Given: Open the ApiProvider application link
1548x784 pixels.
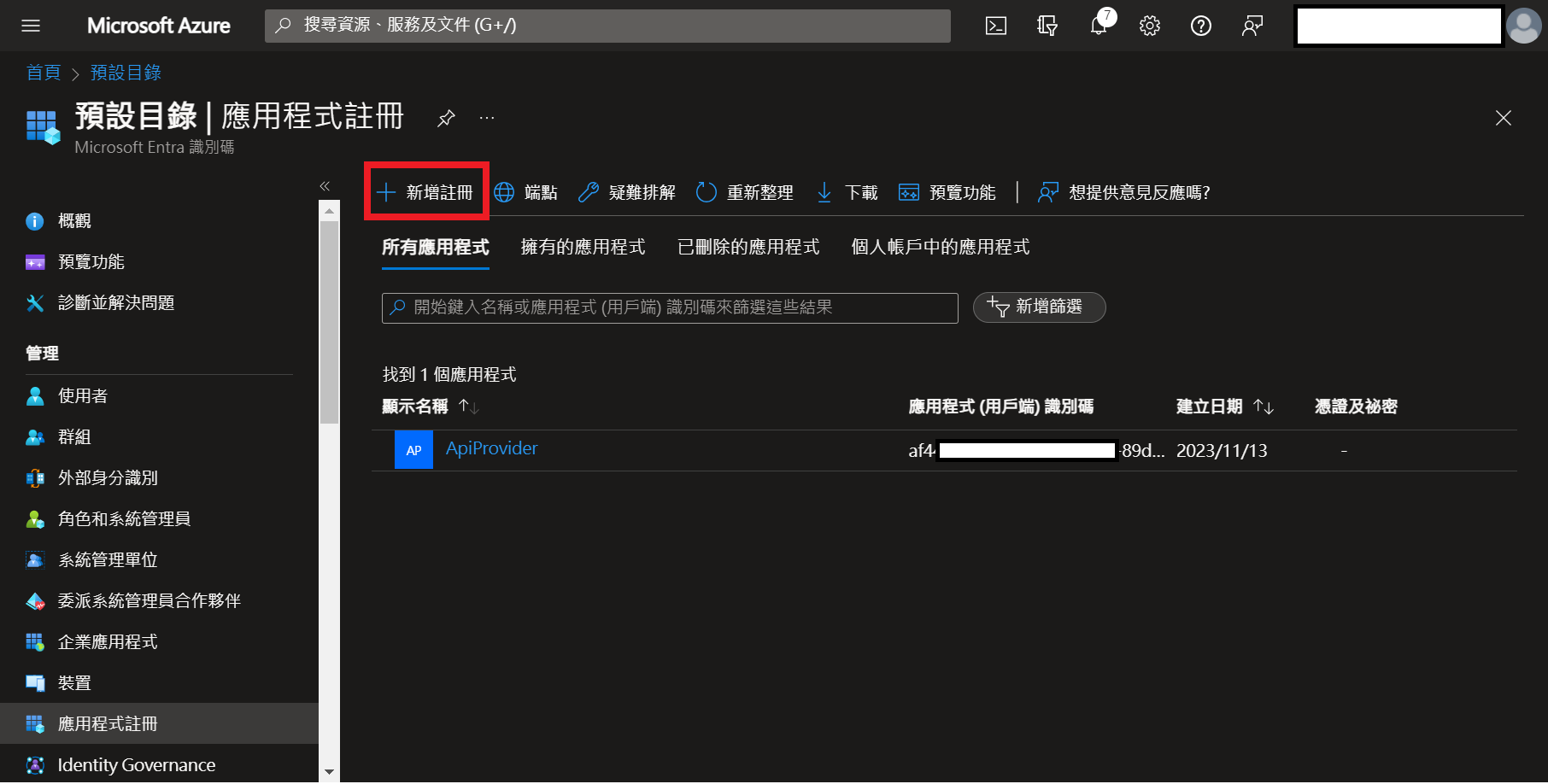Looking at the screenshot, I should [x=491, y=448].
